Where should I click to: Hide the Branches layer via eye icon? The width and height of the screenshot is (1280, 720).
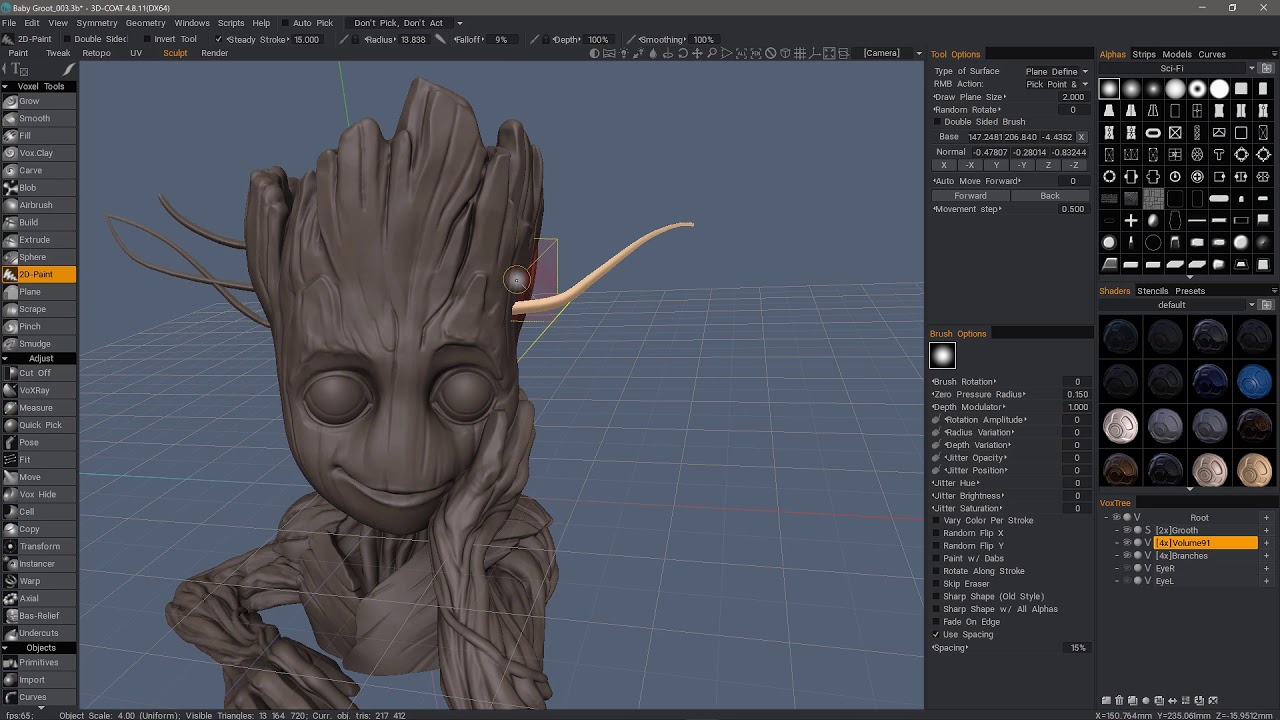pos(1127,556)
